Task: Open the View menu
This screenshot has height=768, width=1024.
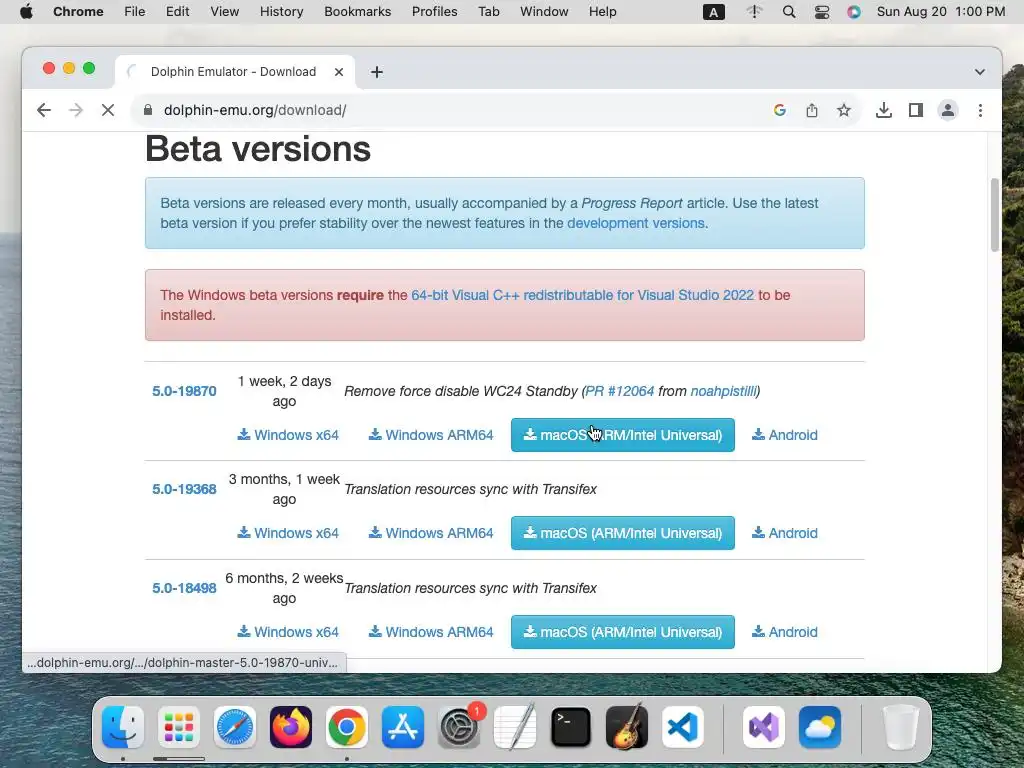Action: pyautogui.click(x=225, y=12)
